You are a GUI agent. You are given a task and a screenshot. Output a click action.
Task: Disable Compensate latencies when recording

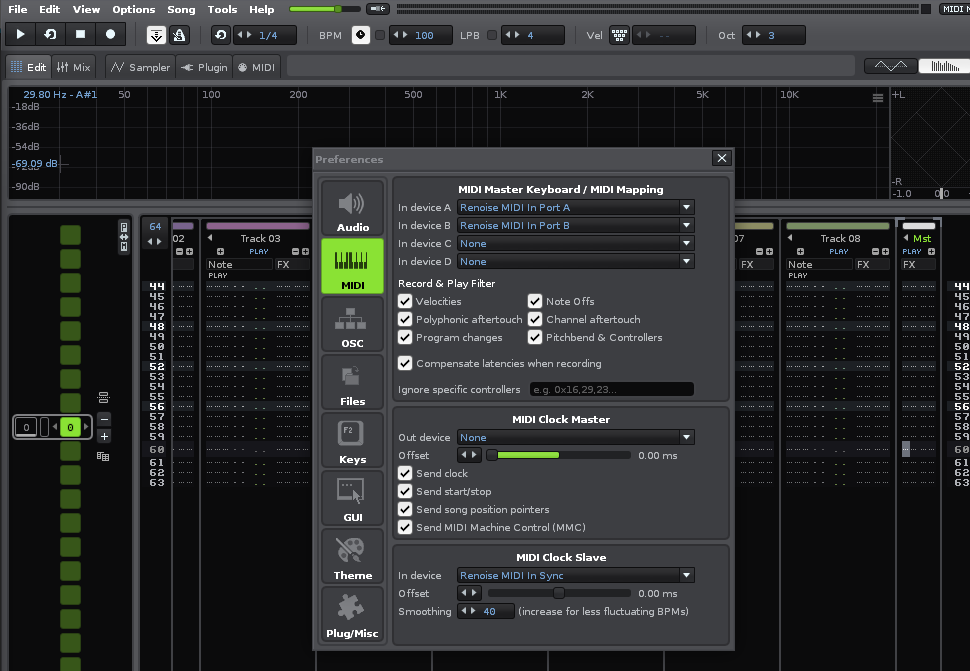coord(405,364)
